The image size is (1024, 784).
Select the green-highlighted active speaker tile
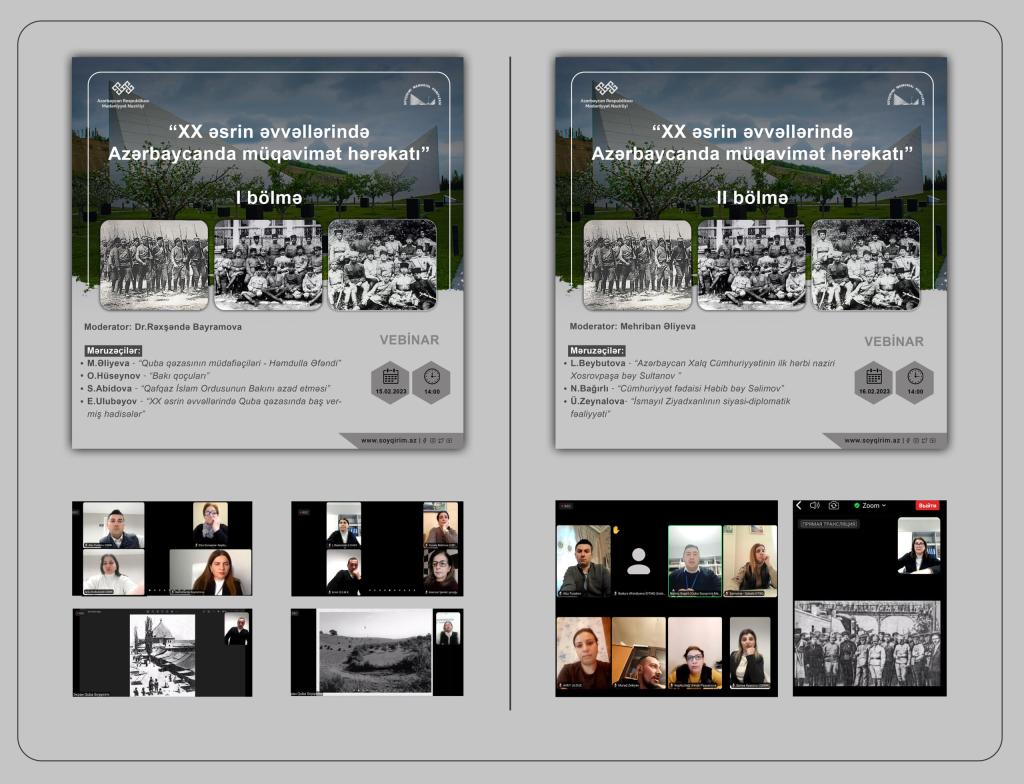click(x=695, y=561)
